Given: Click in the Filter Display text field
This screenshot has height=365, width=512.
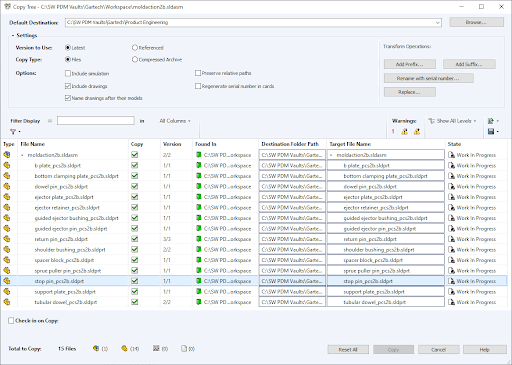Looking at the screenshot, I should click(x=96, y=121).
